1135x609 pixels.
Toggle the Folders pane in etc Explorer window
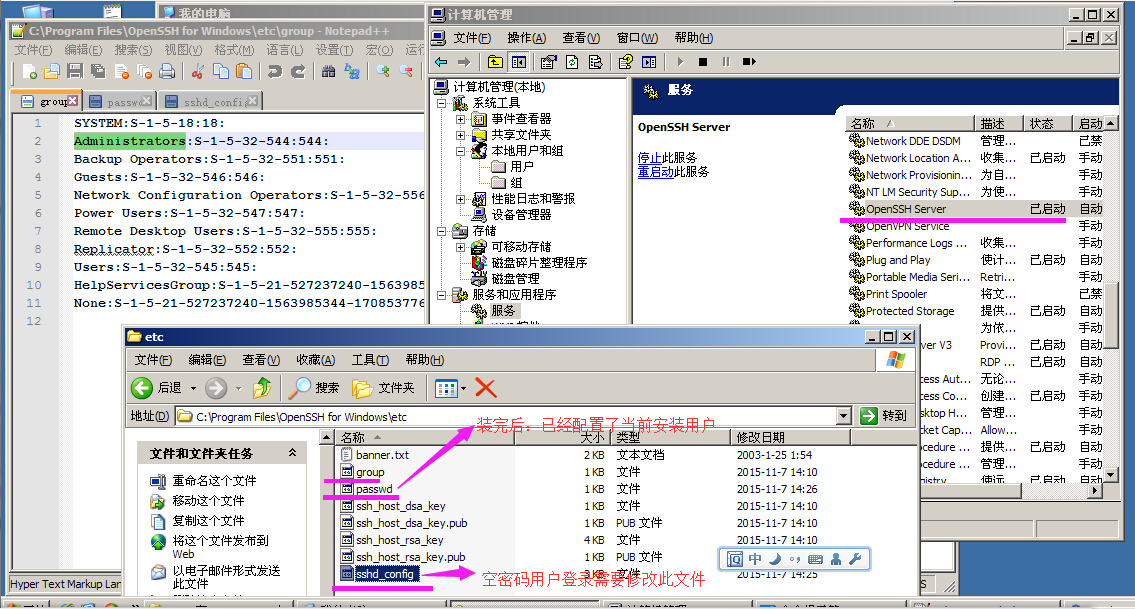point(384,388)
